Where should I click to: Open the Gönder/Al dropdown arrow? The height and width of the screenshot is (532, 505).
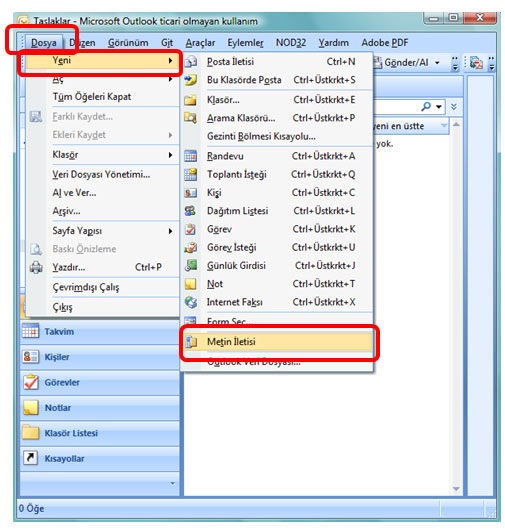[x=437, y=63]
